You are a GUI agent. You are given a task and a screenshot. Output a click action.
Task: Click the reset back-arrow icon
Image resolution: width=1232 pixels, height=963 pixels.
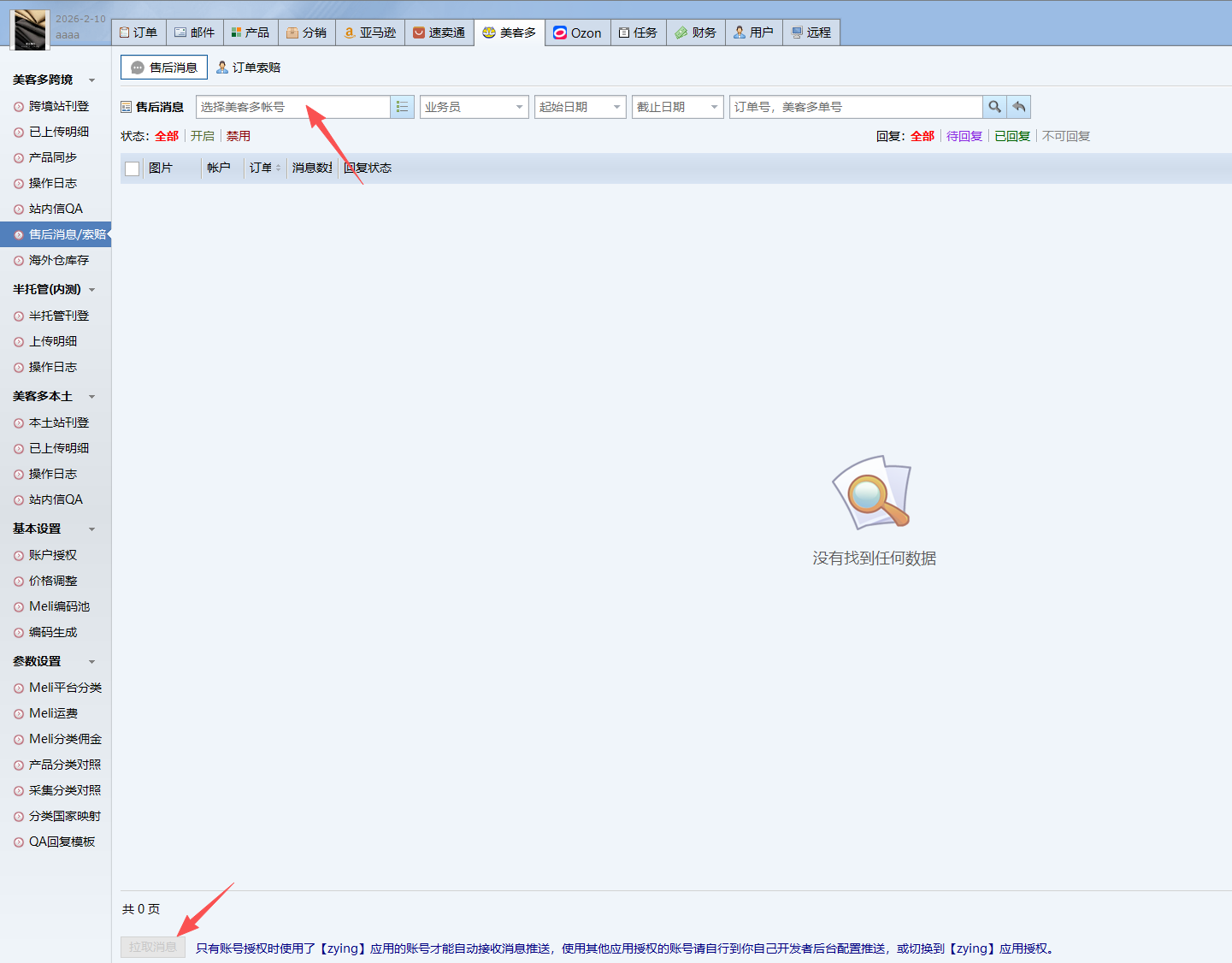pos(1019,107)
